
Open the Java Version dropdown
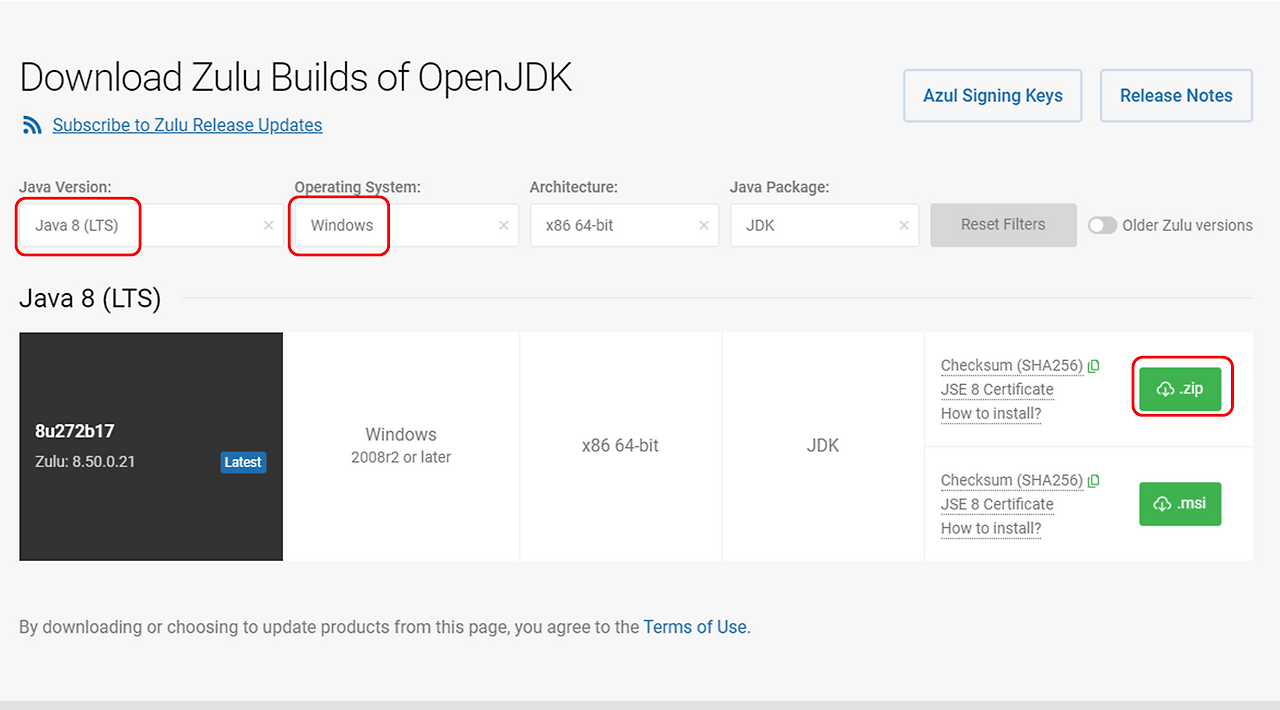[x=150, y=225]
